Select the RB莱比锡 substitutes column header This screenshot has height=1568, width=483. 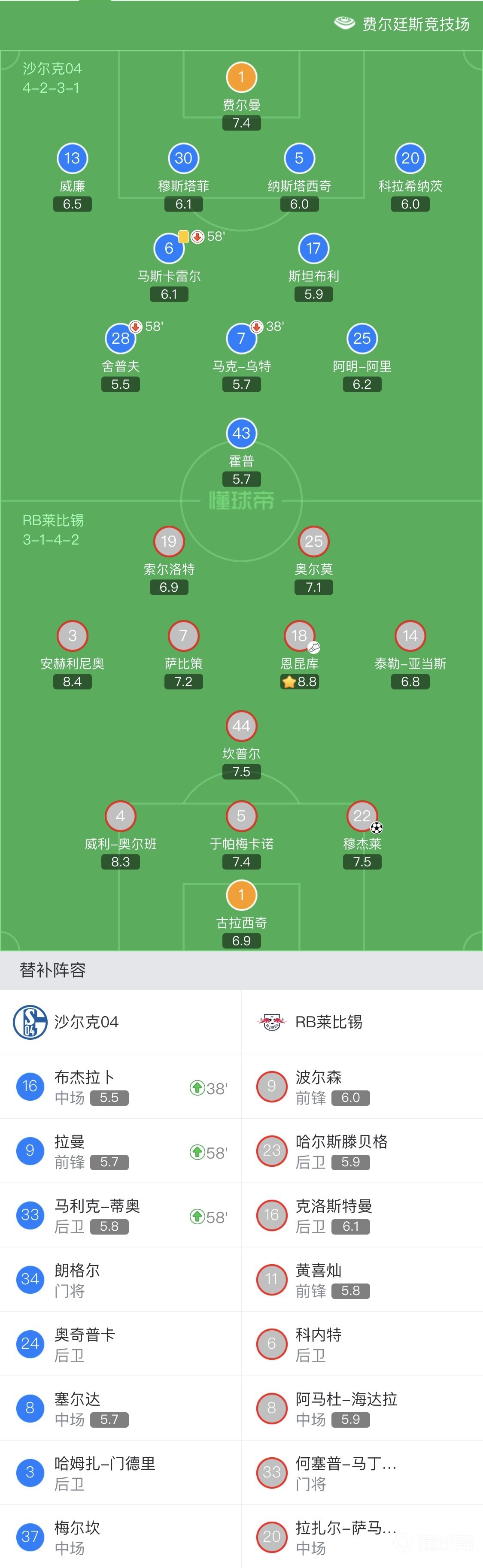328,1022
